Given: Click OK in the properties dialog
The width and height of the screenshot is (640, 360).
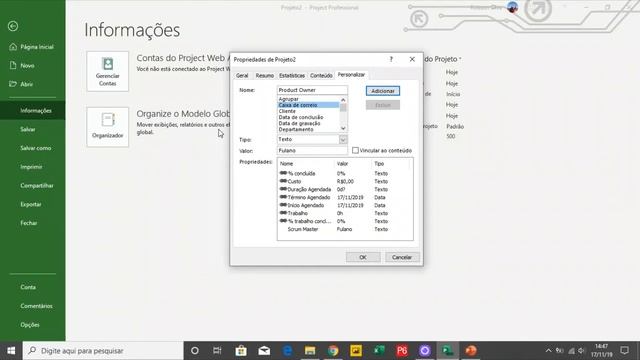Looking at the screenshot, I should pyautogui.click(x=363, y=258).
